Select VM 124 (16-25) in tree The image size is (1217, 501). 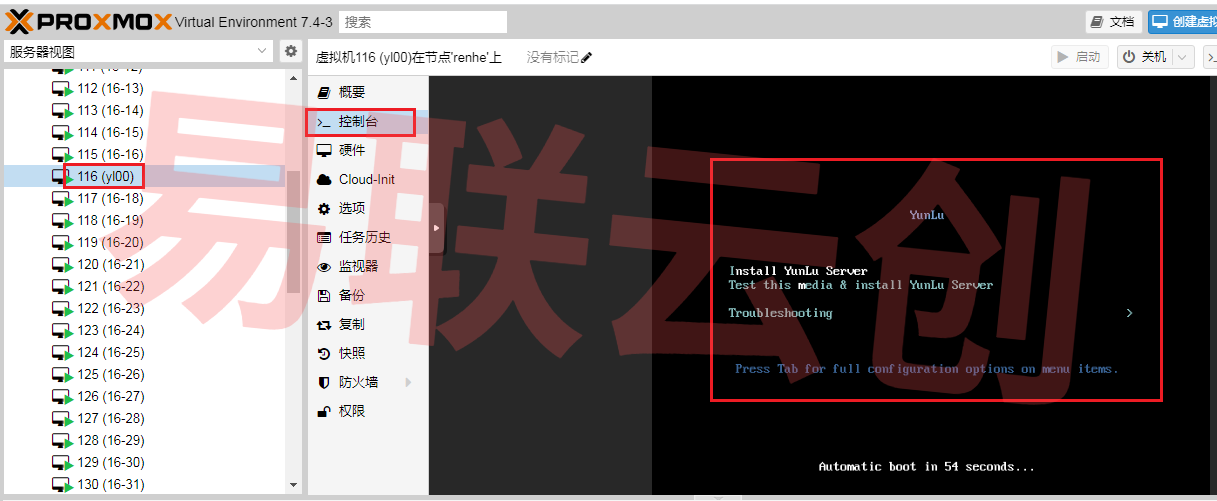(110, 352)
